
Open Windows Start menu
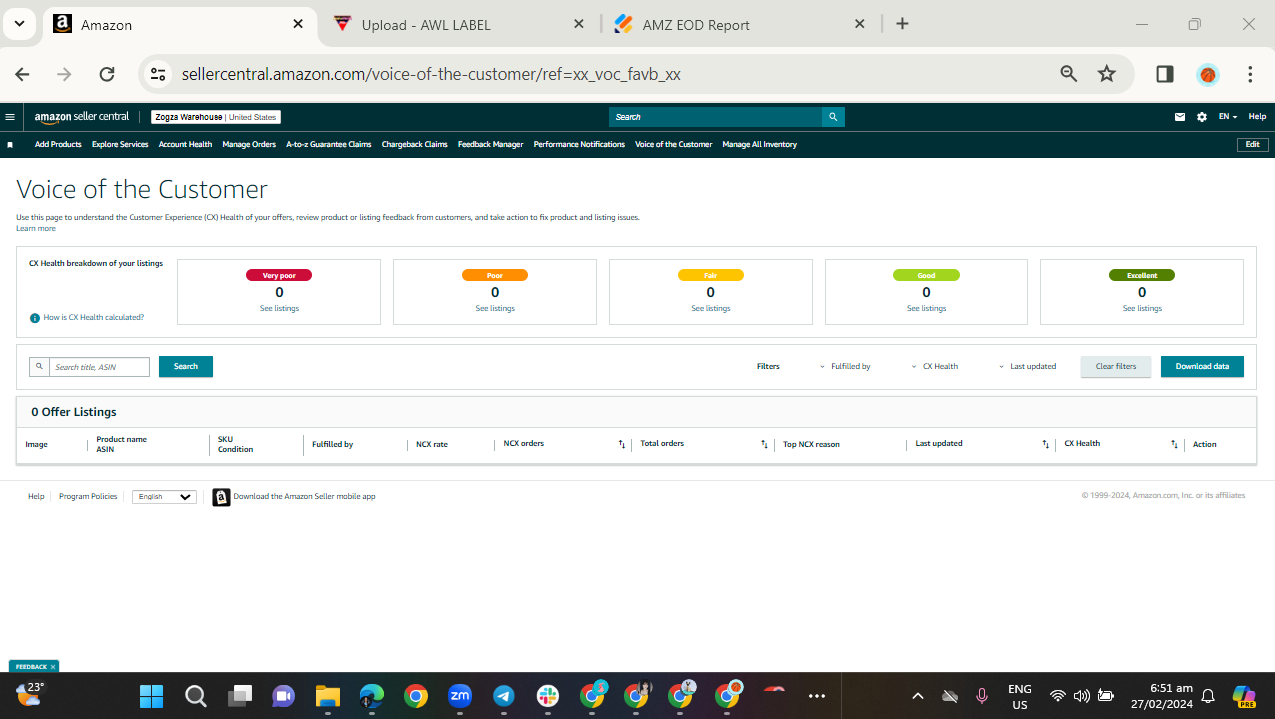pyautogui.click(x=151, y=696)
